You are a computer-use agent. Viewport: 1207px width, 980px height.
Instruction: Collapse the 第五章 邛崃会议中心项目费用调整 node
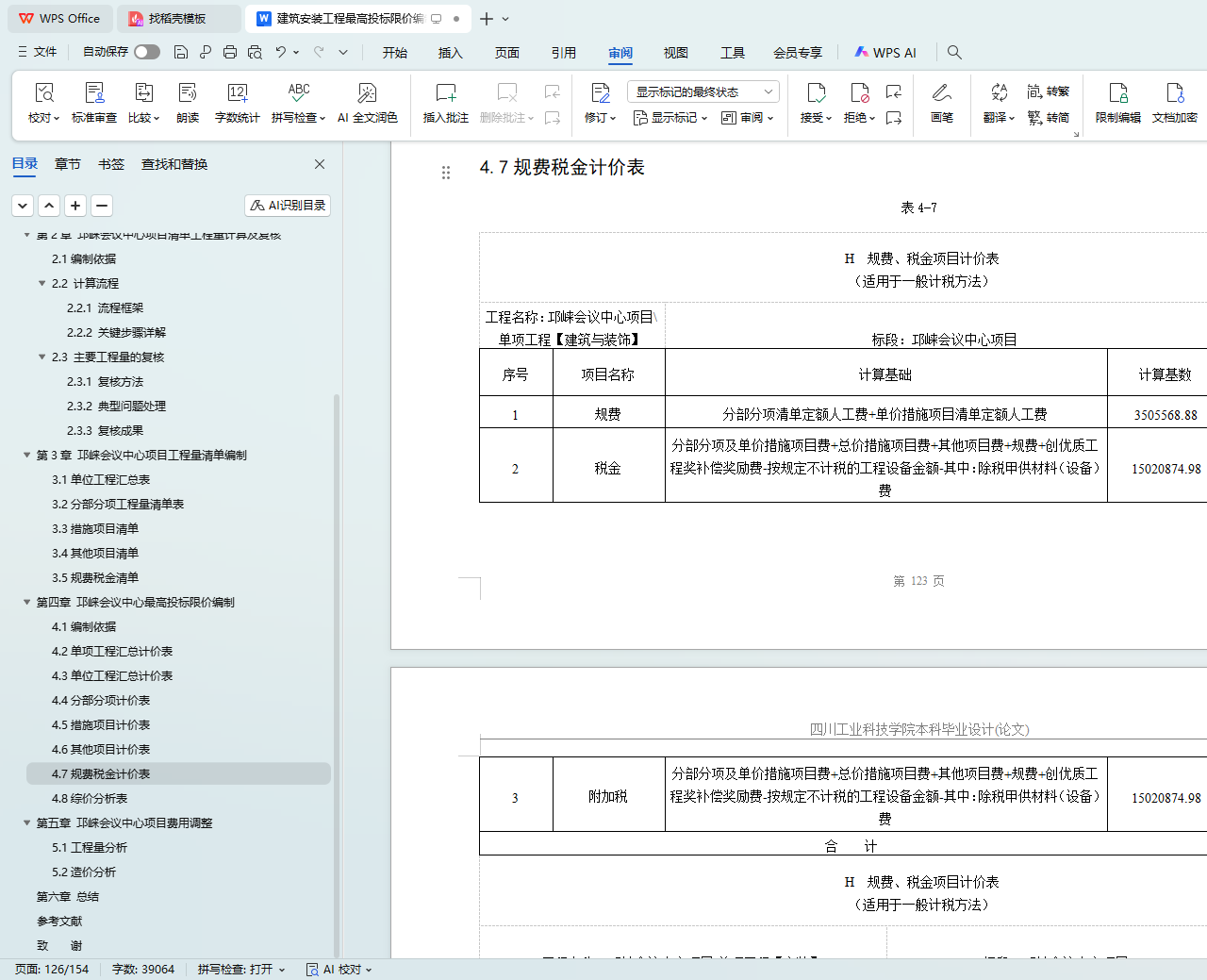pyautogui.click(x=27, y=823)
